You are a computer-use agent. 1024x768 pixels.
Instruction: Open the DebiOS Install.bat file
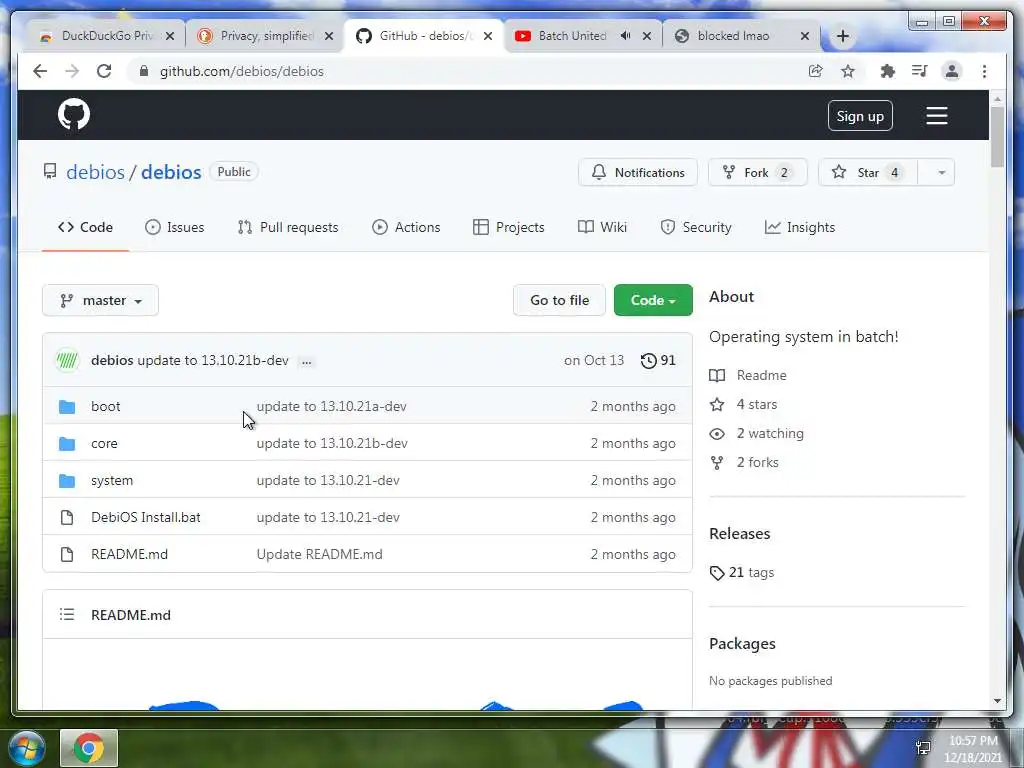(x=146, y=517)
